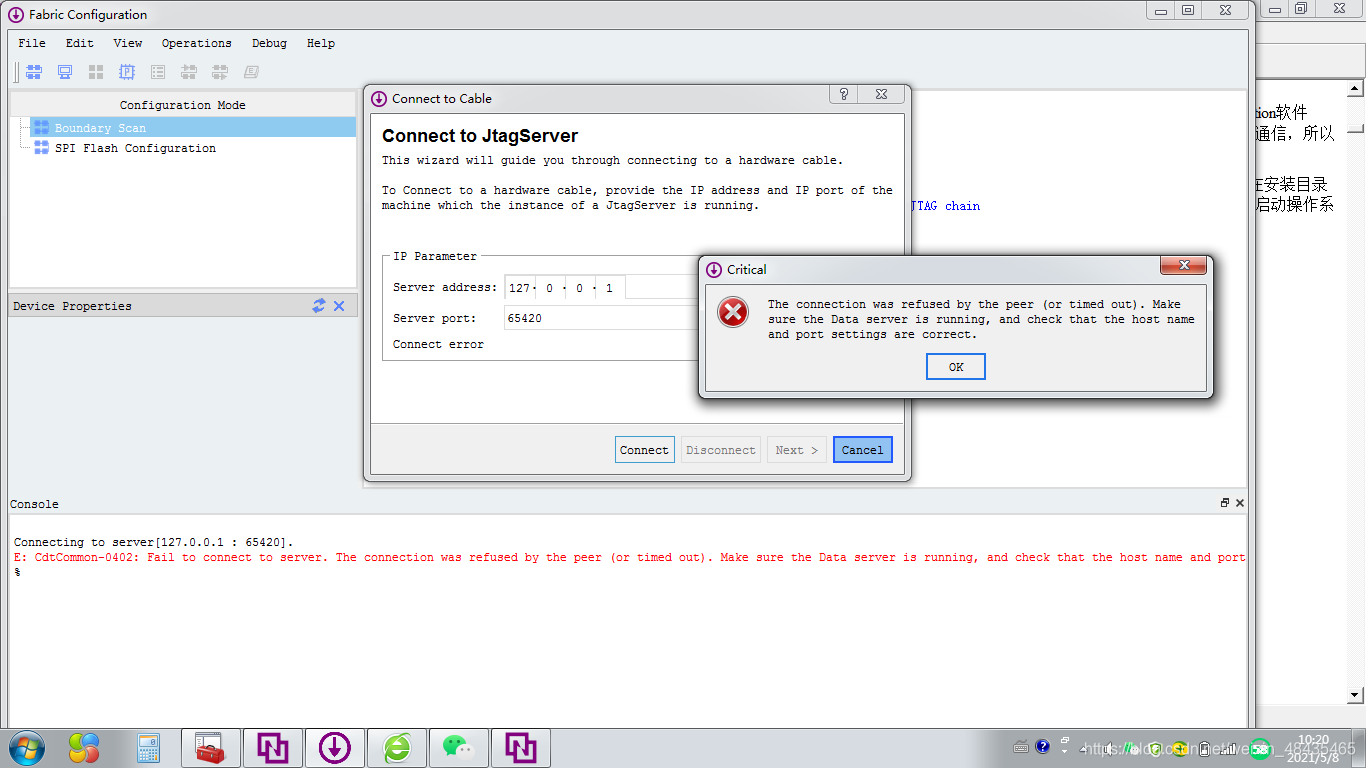Click the grey 'E' erase toolbar icon

click(251, 72)
